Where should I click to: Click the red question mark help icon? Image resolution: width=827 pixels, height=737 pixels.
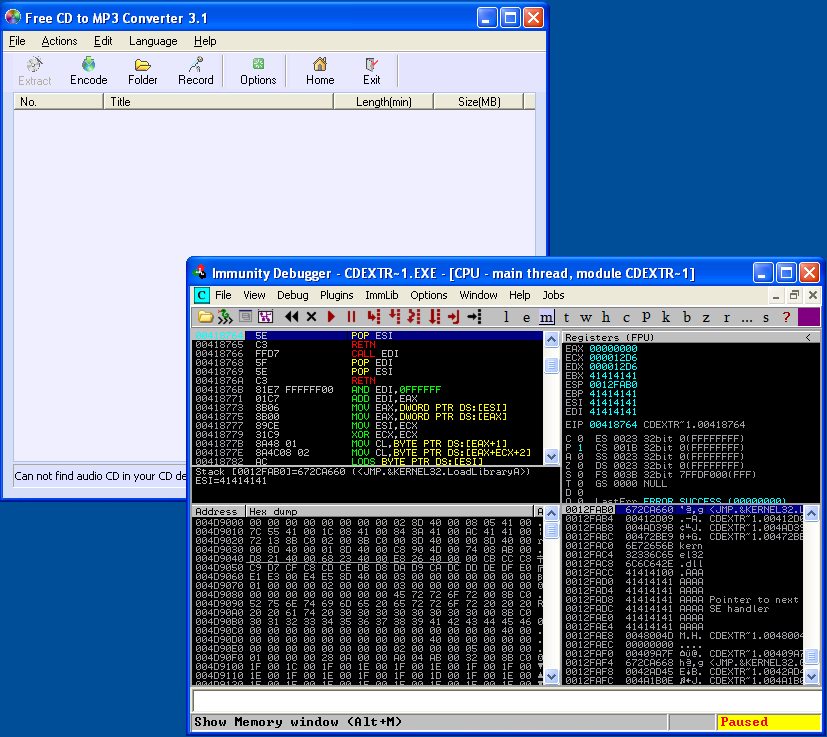tap(786, 317)
